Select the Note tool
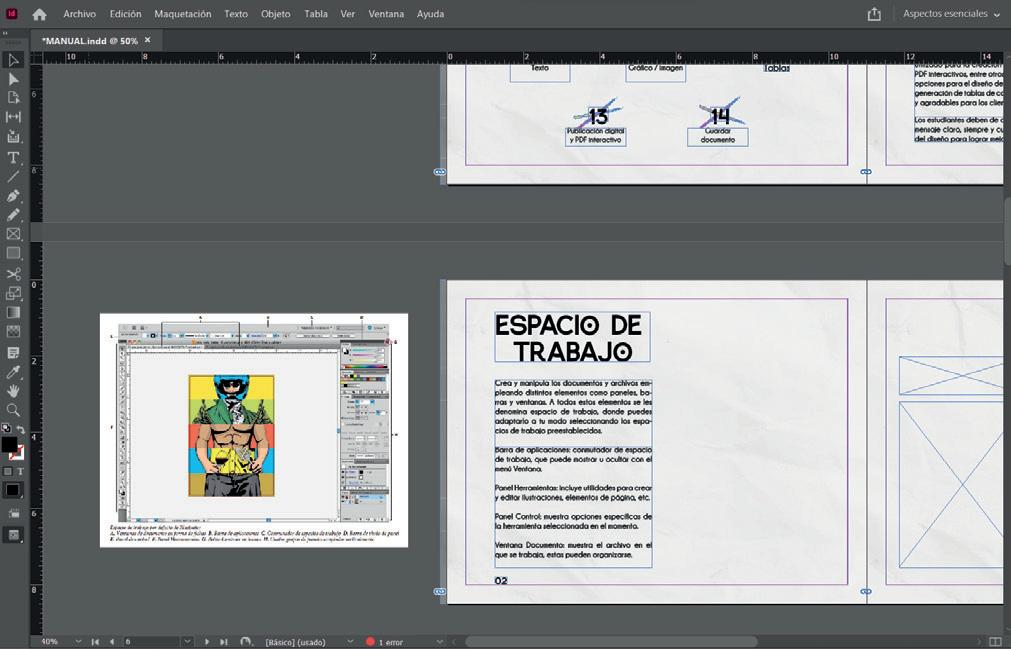1011x649 pixels. [x=13, y=353]
